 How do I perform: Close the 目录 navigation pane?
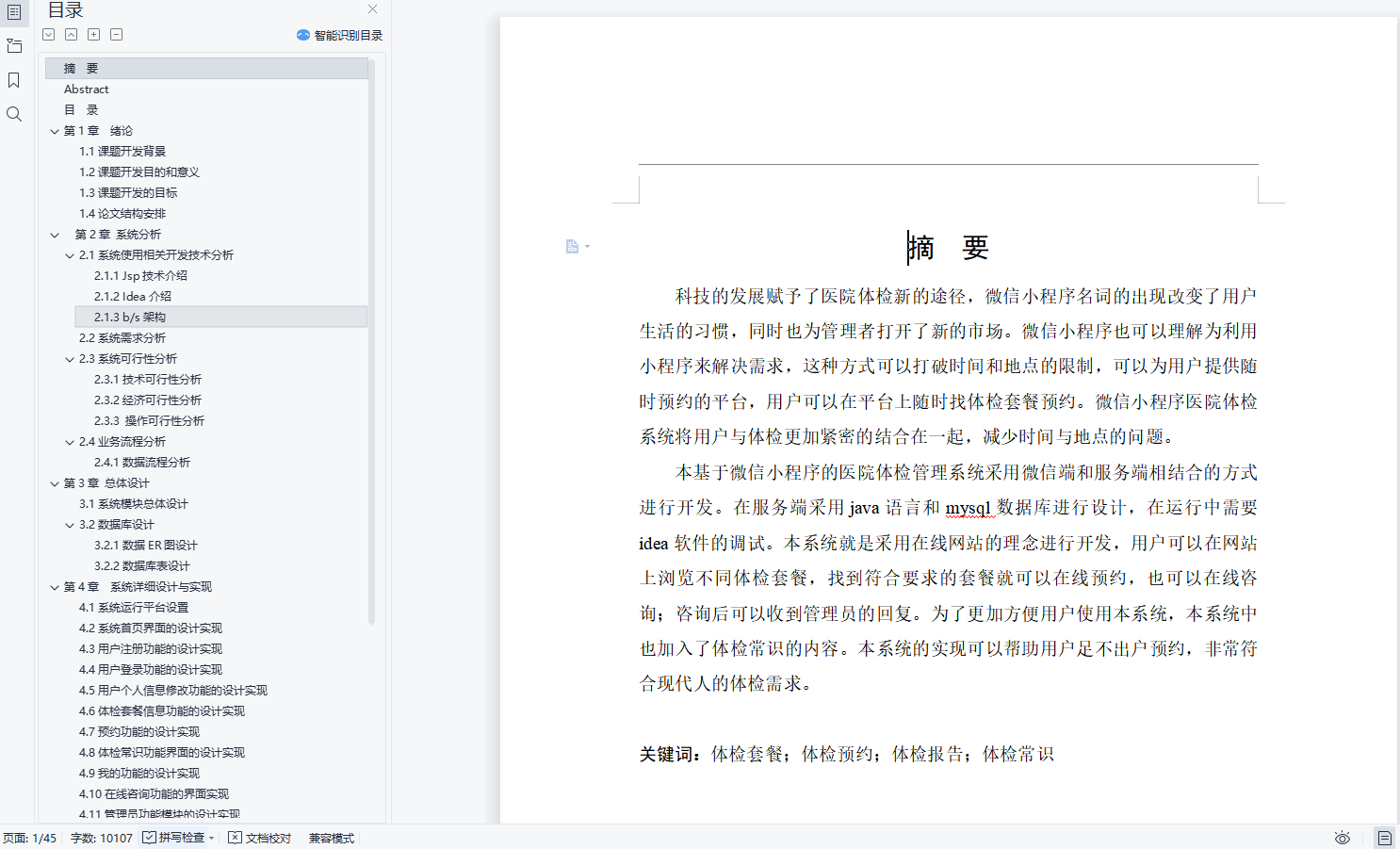click(373, 9)
